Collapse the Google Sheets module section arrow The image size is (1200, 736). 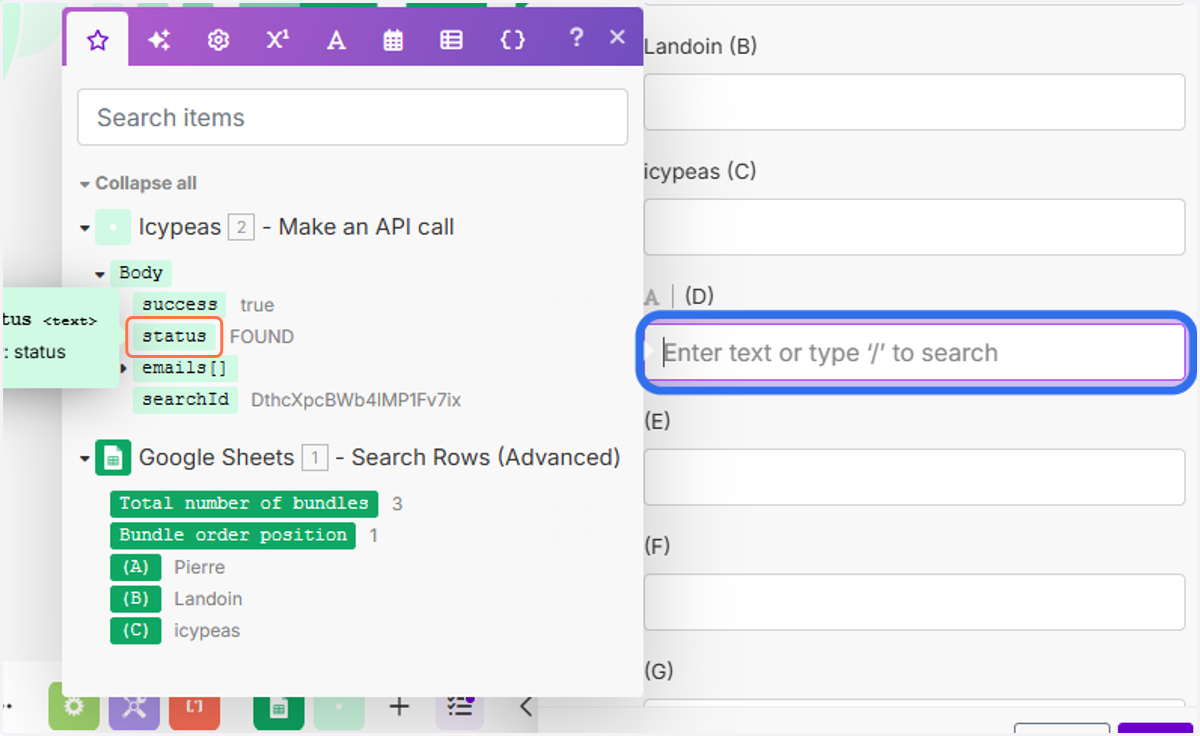point(84,458)
